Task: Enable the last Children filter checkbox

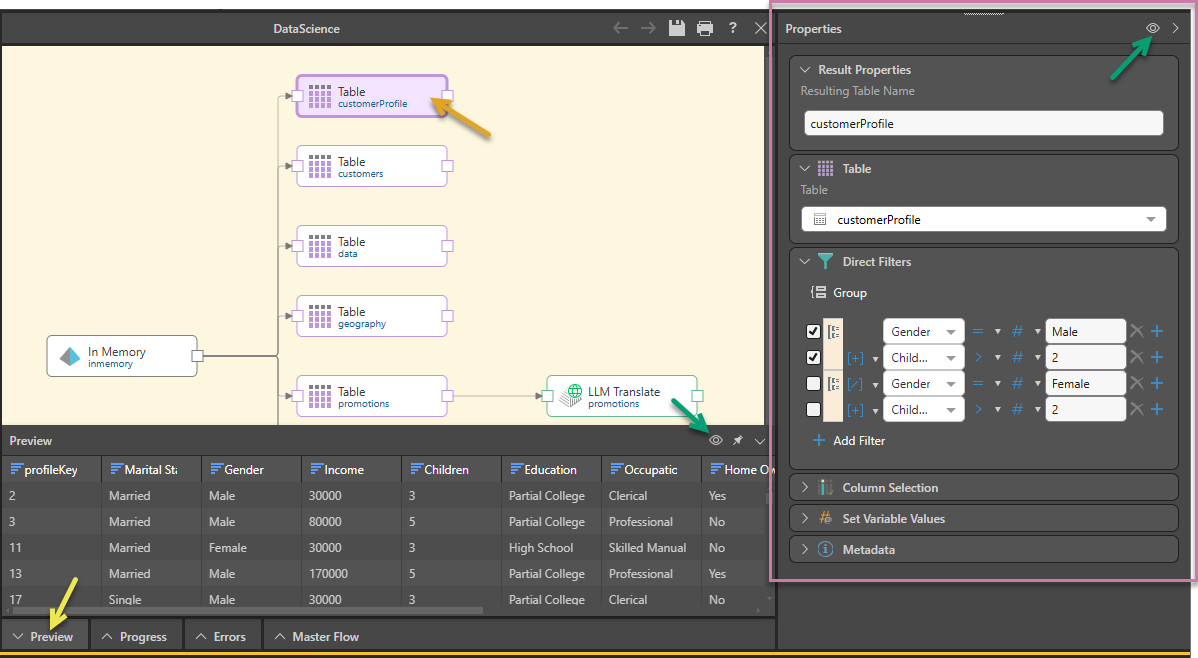Action: 813,410
